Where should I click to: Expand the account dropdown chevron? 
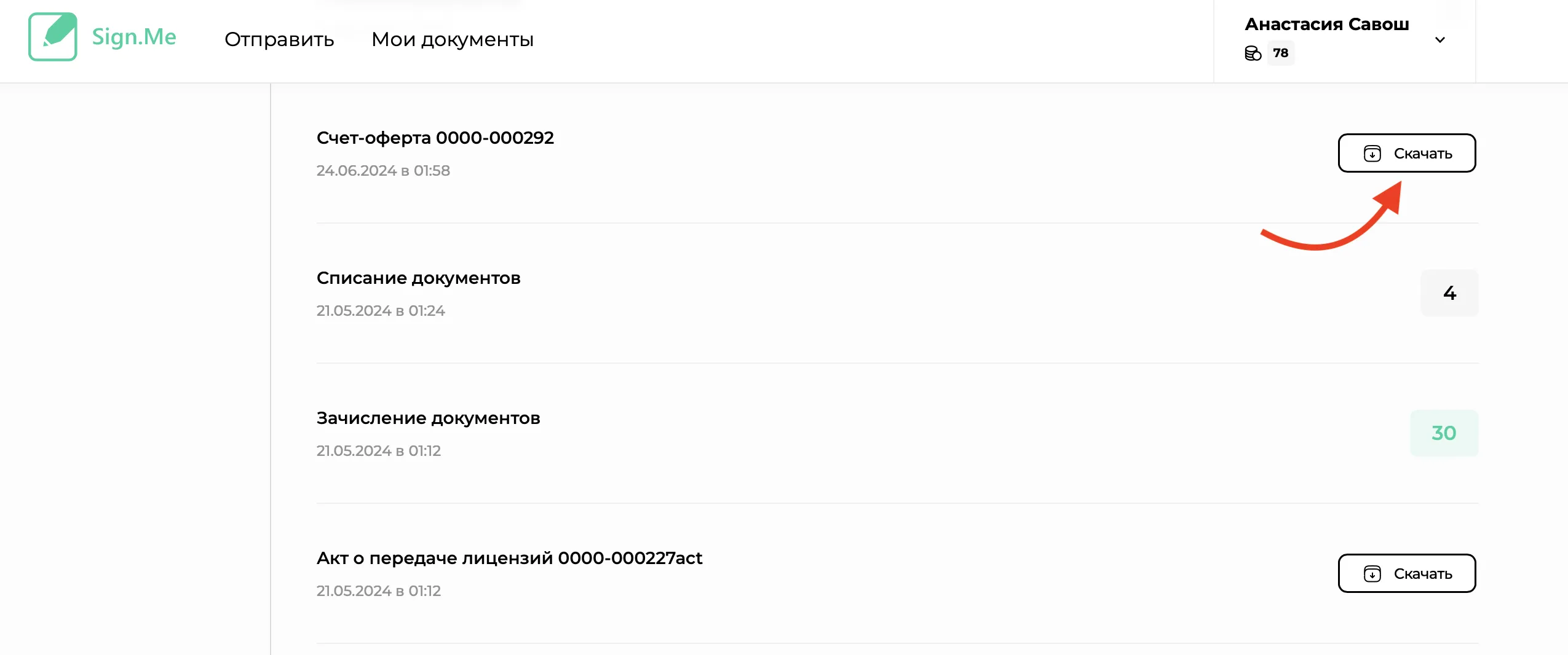[x=1439, y=40]
